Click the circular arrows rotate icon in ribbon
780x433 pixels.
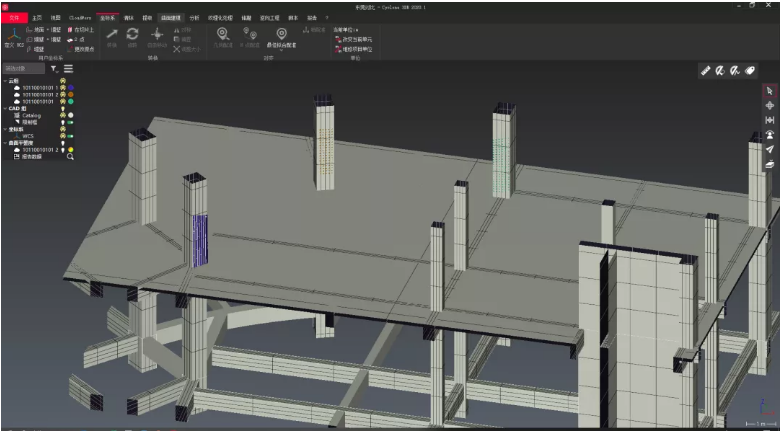pyautogui.click(x=132, y=34)
